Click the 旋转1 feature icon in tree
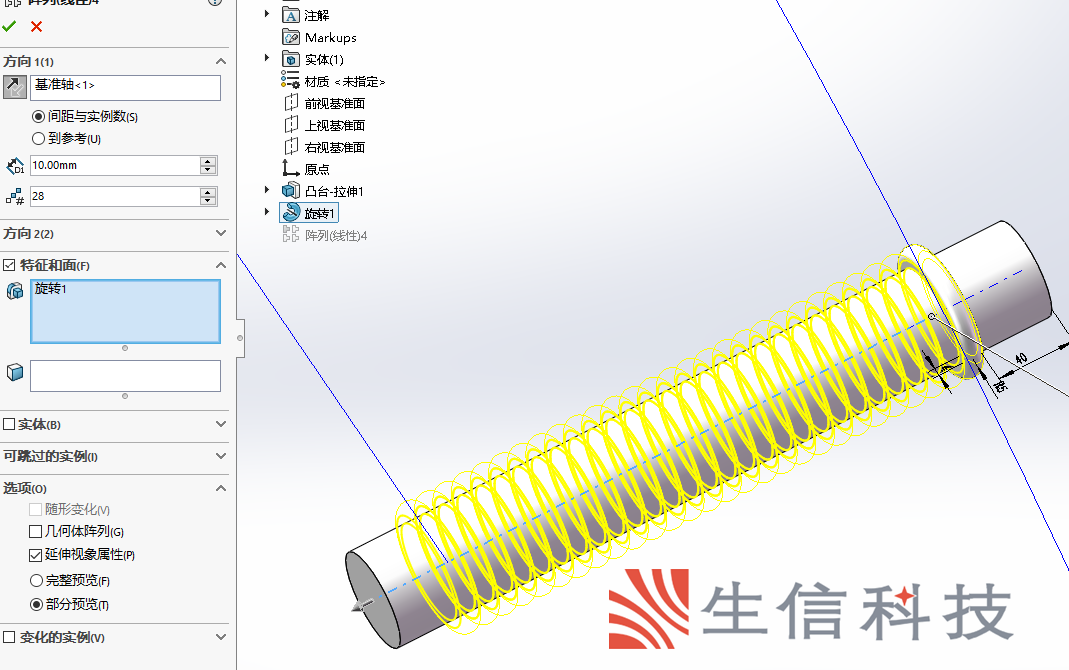This screenshot has height=670, width=1069. click(x=291, y=213)
